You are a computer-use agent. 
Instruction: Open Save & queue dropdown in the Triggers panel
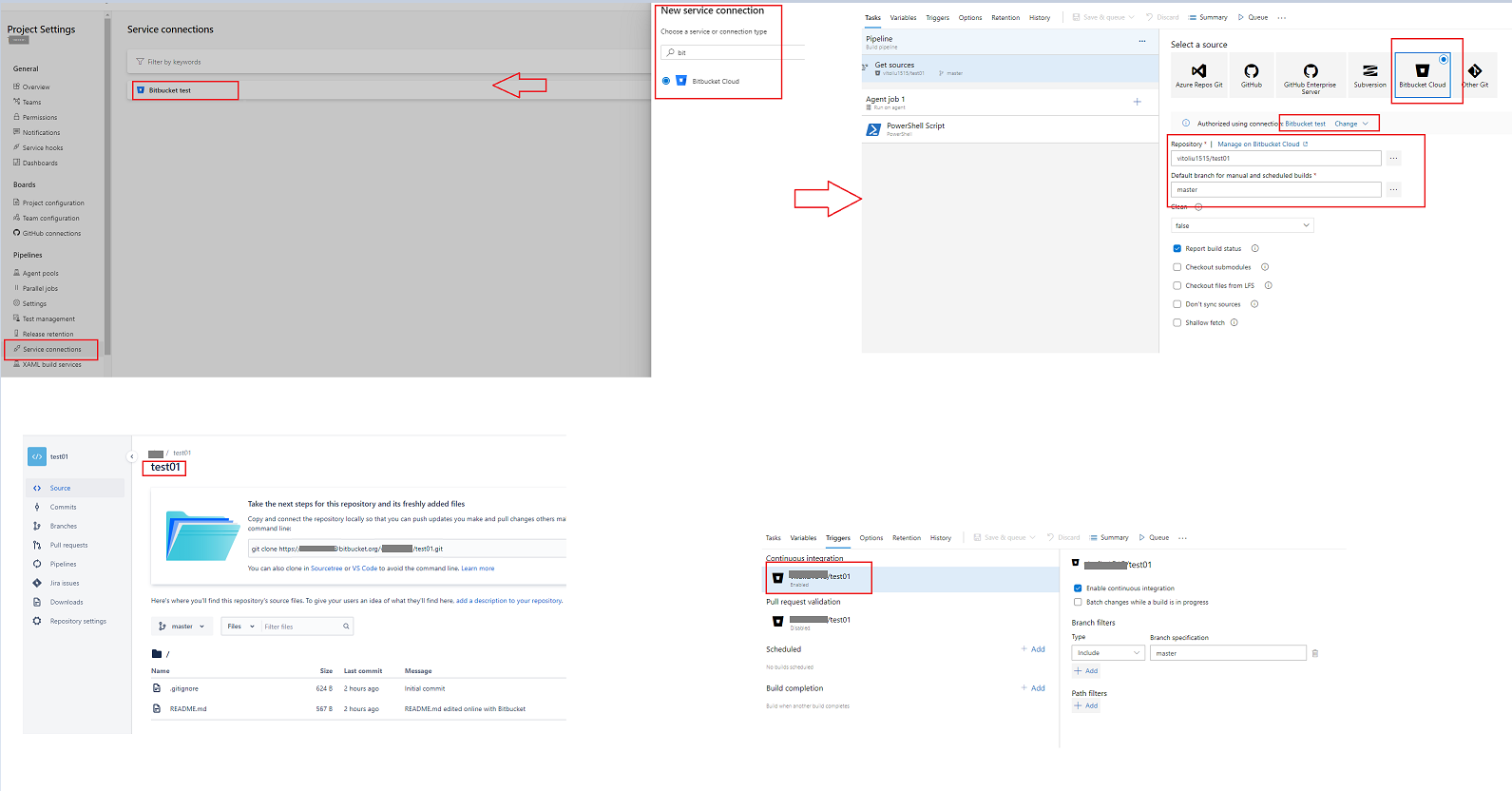[1005, 537]
